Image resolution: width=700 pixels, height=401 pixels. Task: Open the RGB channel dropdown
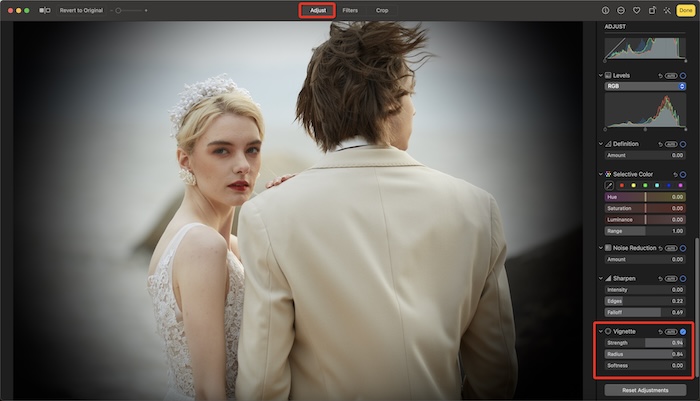[x=645, y=86]
